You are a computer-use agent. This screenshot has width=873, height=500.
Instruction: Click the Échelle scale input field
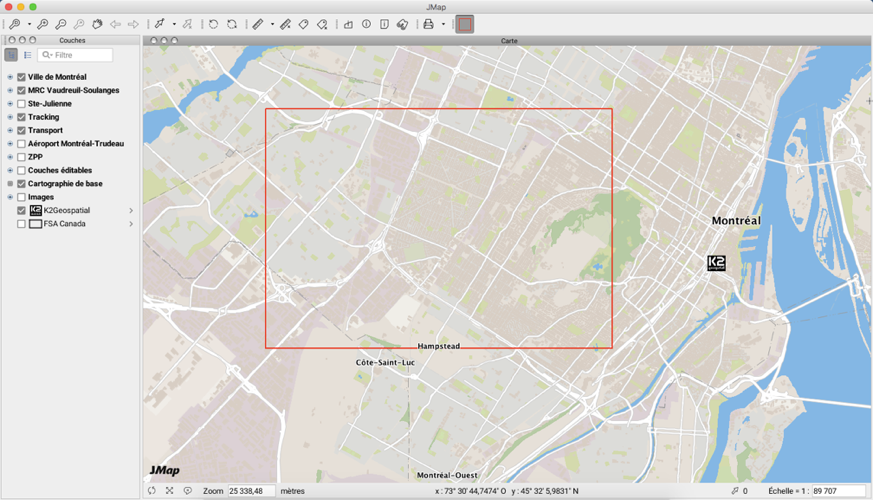[838, 491]
